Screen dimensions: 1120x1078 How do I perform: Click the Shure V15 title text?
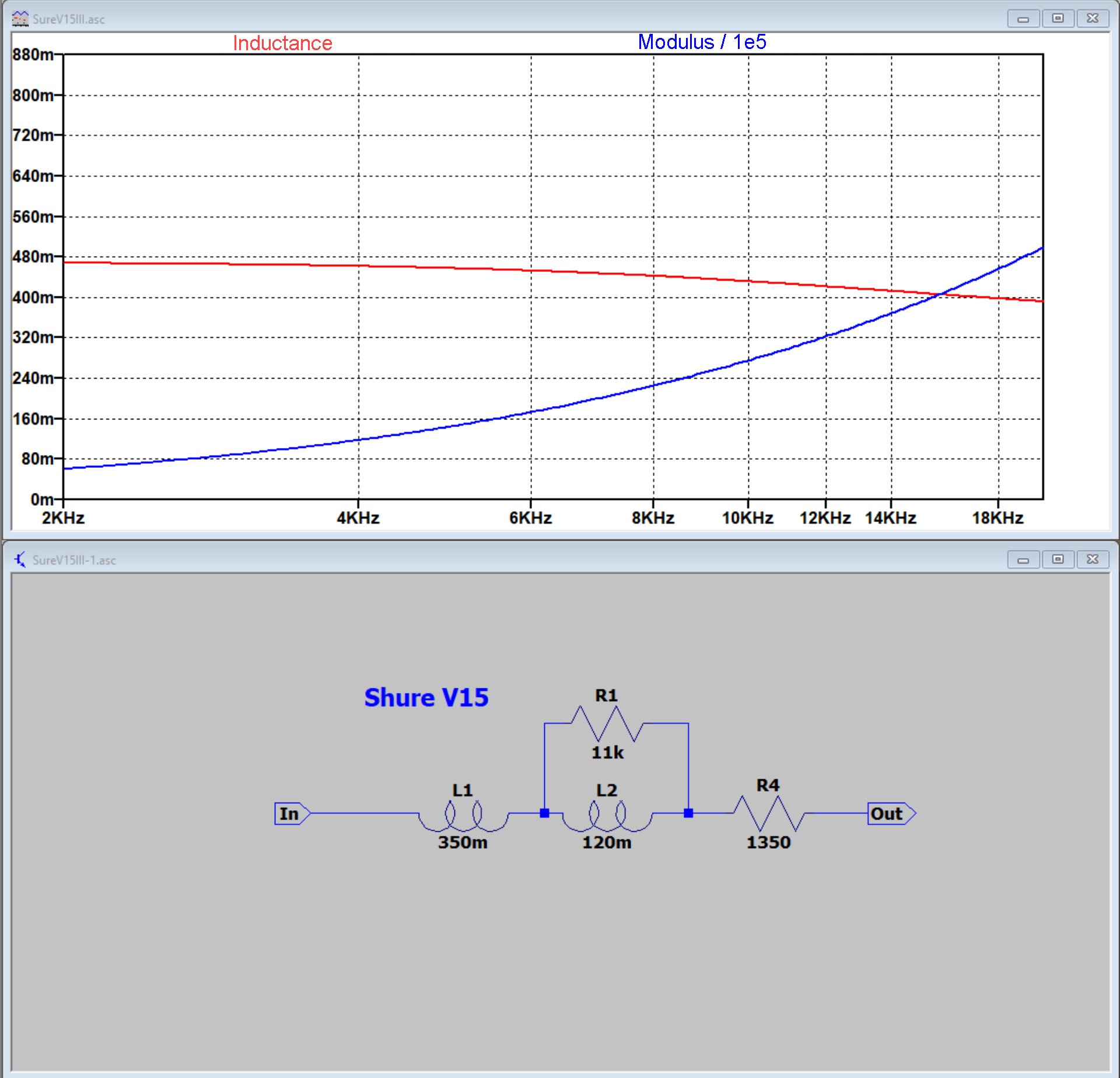(426, 698)
